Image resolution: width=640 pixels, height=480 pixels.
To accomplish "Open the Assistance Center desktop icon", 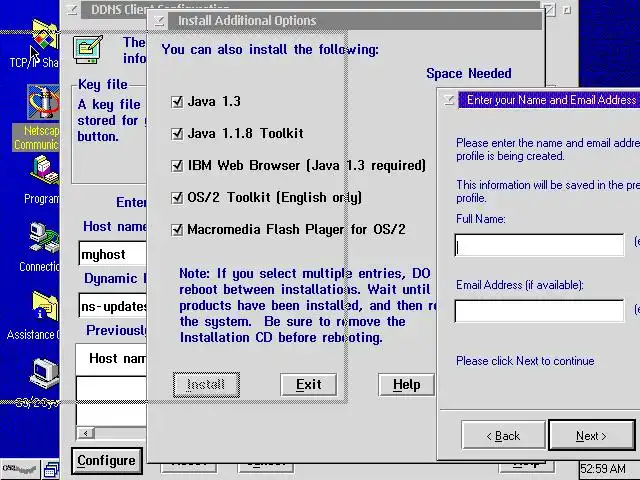I will (45, 306).
